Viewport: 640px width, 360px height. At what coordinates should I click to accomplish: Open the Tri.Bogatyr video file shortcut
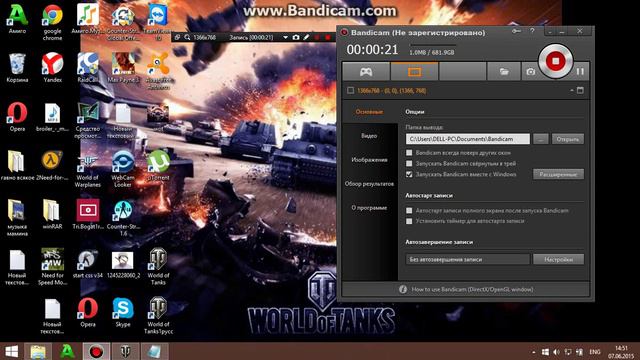(87, 214)
